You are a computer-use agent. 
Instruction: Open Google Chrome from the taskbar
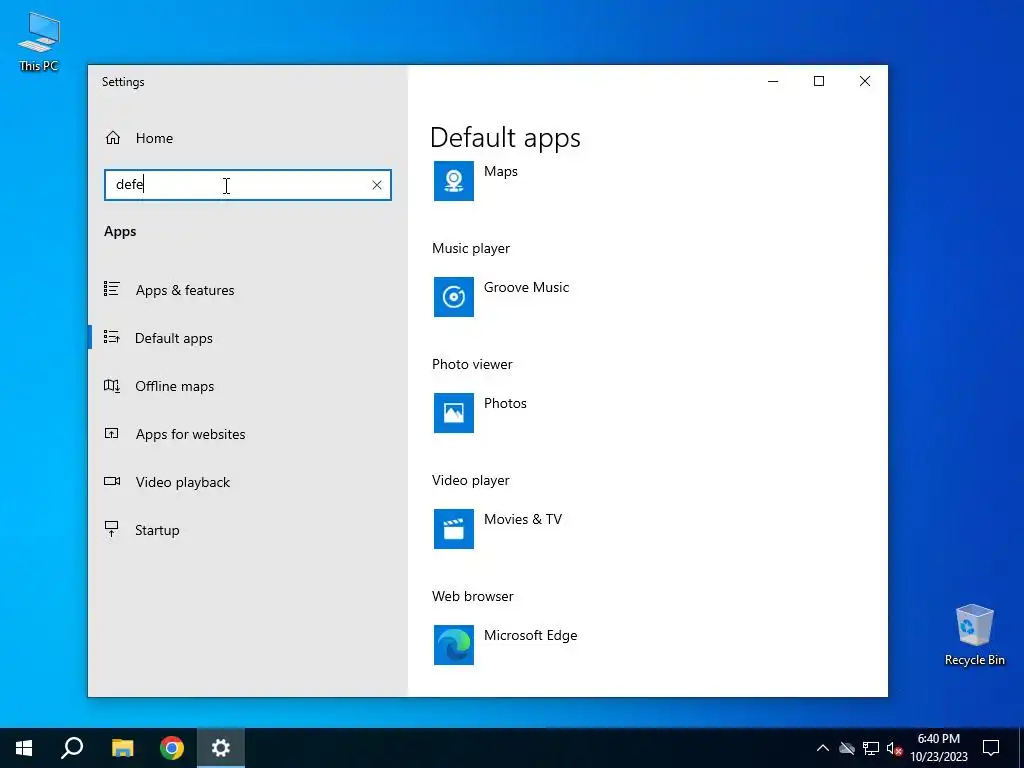[172, 748]
